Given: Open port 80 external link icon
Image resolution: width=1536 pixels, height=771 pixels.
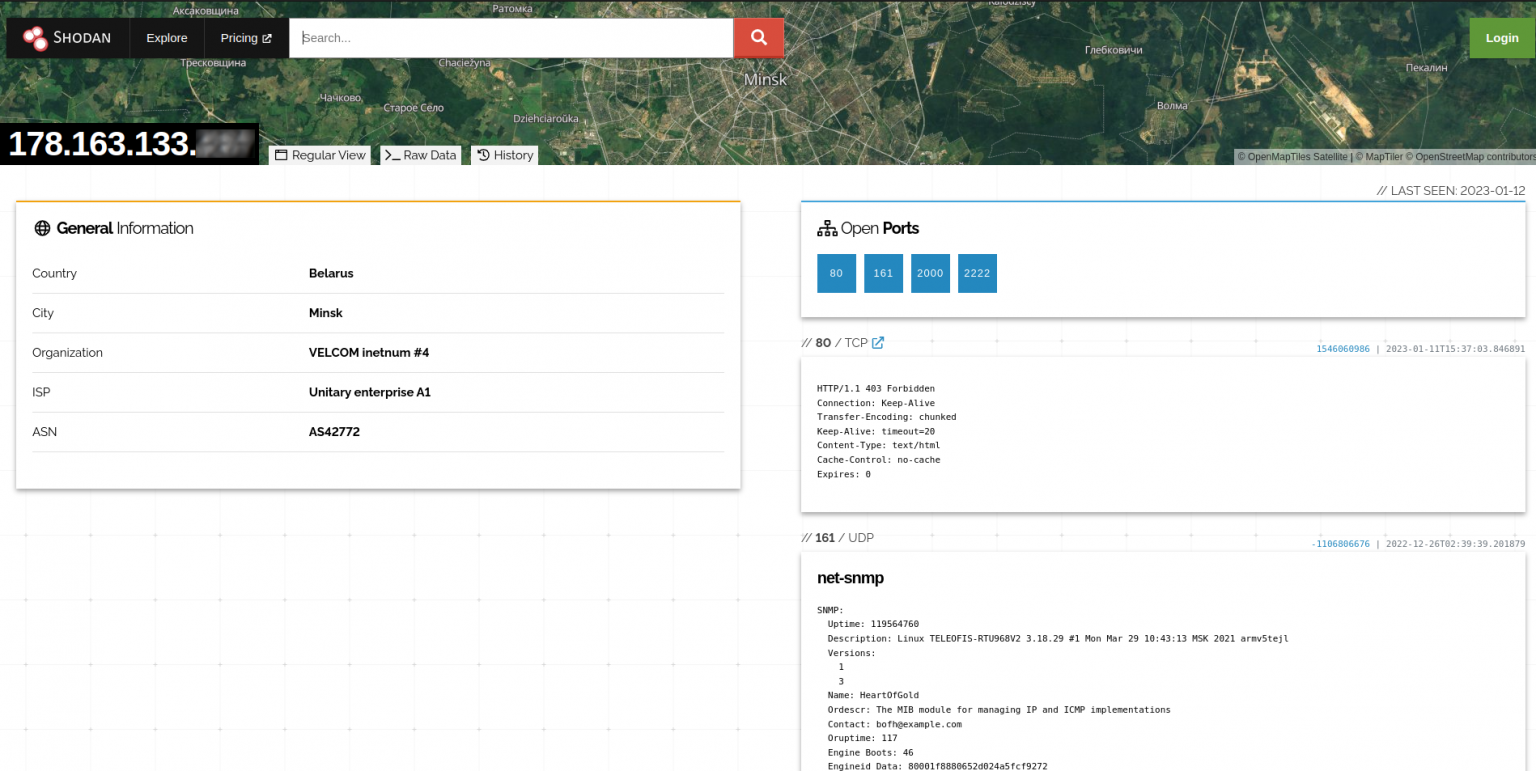Looking at the screenshot, I should point(878,343).
